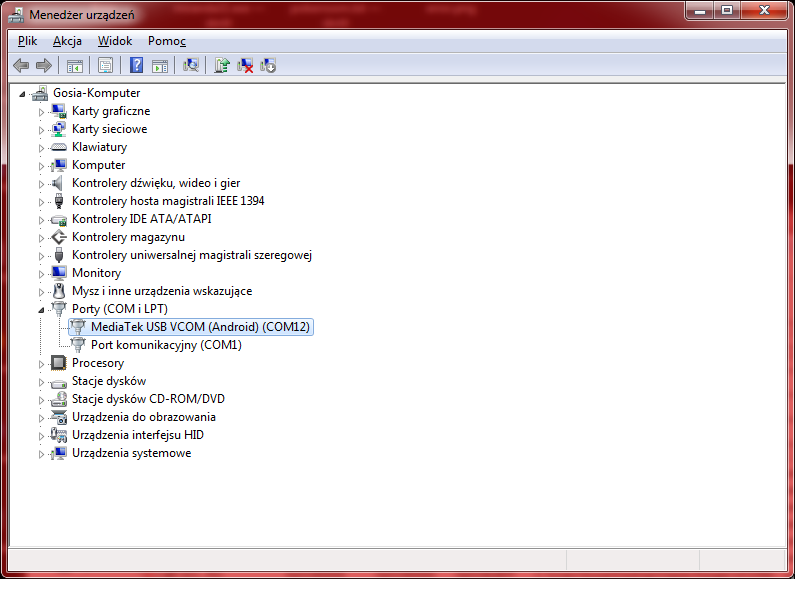
Task: Click the Help toolbar icon
Action: click(x=136, y=65)
